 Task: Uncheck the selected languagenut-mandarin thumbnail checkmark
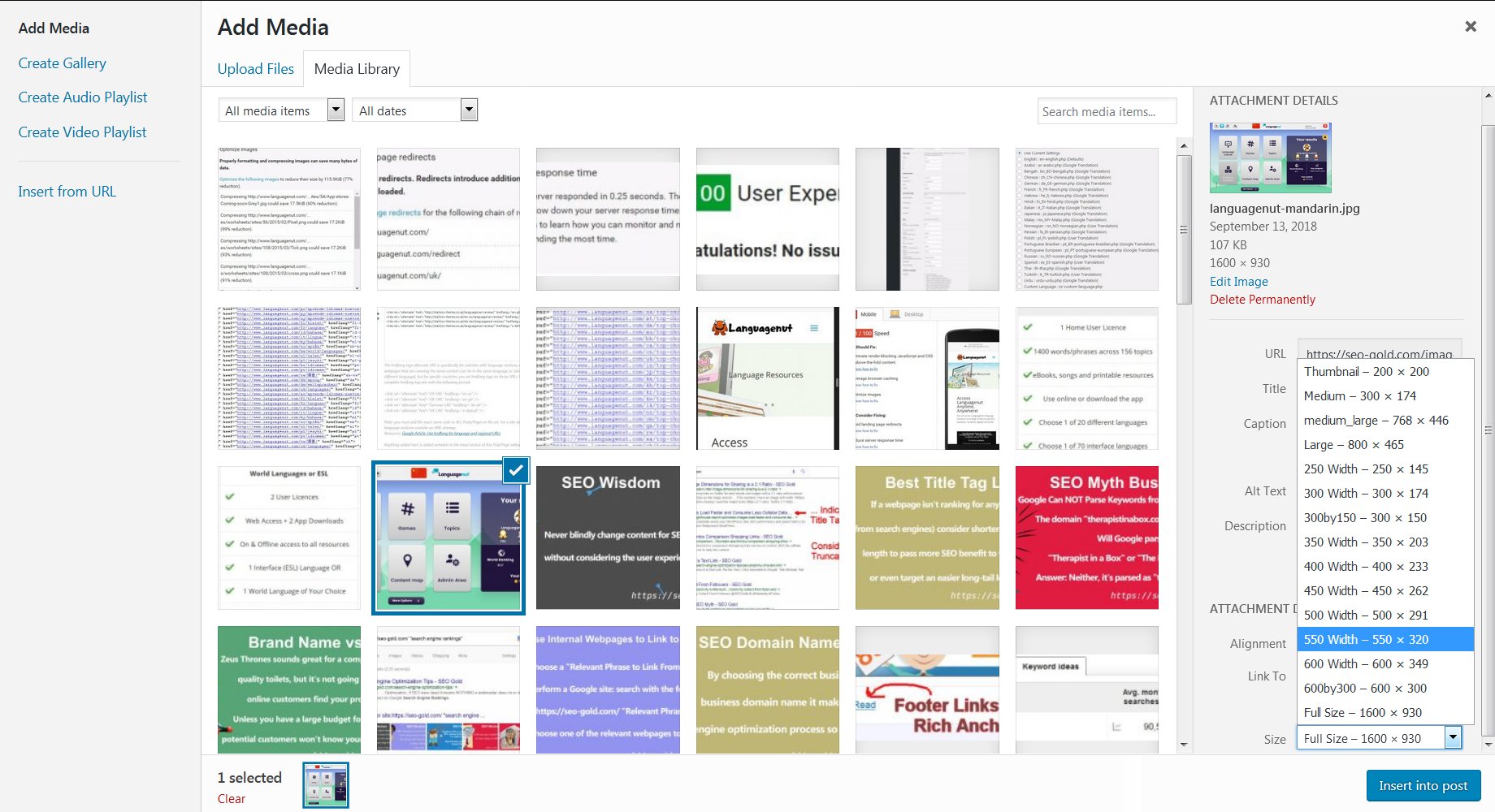tap(516, 470)
